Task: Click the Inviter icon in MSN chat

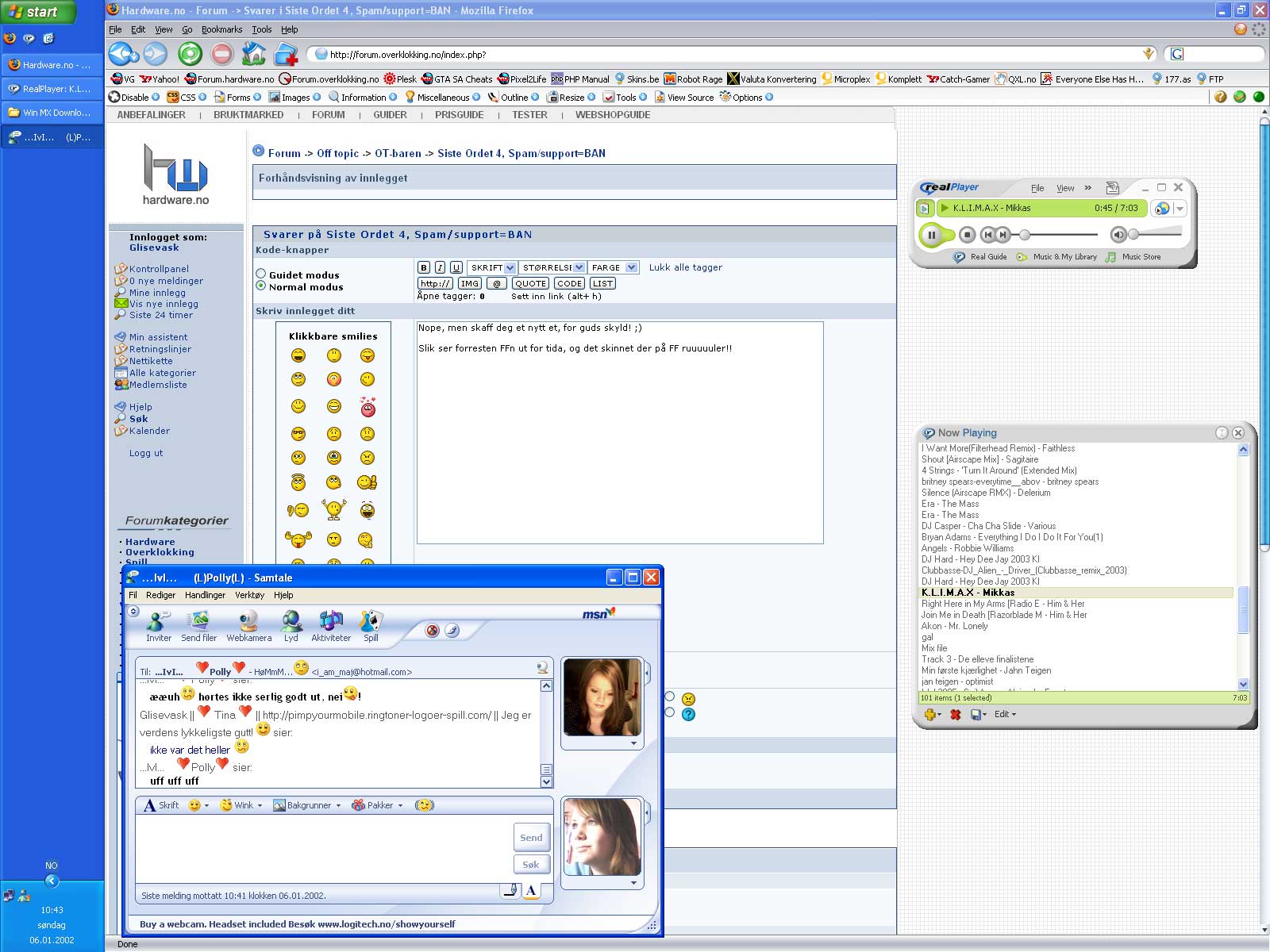Action: point(158,626)
